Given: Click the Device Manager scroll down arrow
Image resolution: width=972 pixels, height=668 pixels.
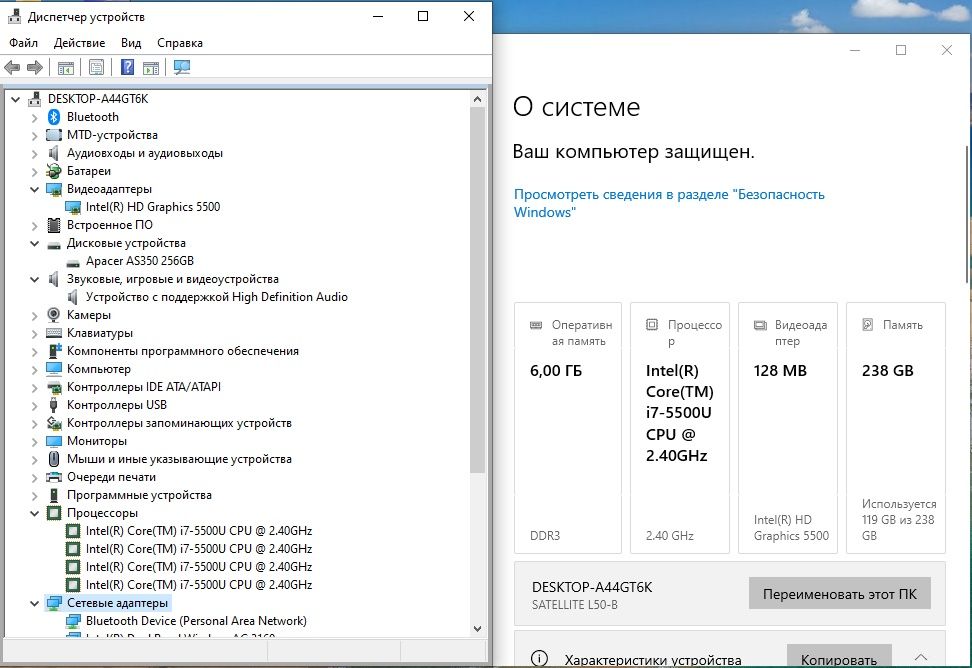Looking at the screenshot, I should point(477,628).
